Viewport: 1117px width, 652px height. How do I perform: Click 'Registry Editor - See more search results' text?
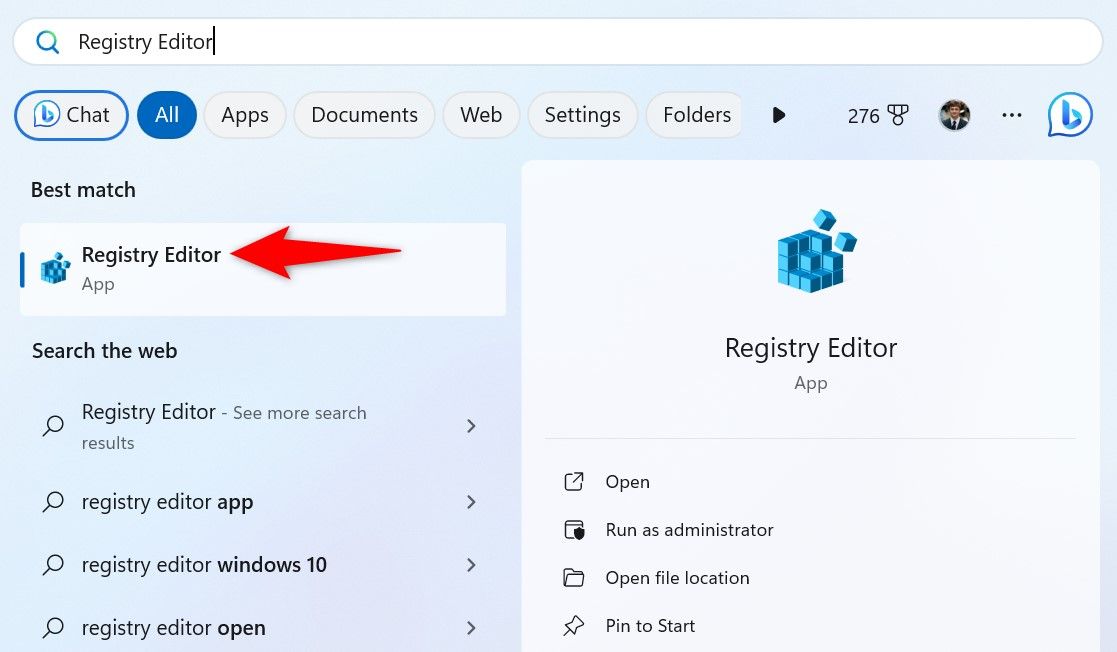224,426
